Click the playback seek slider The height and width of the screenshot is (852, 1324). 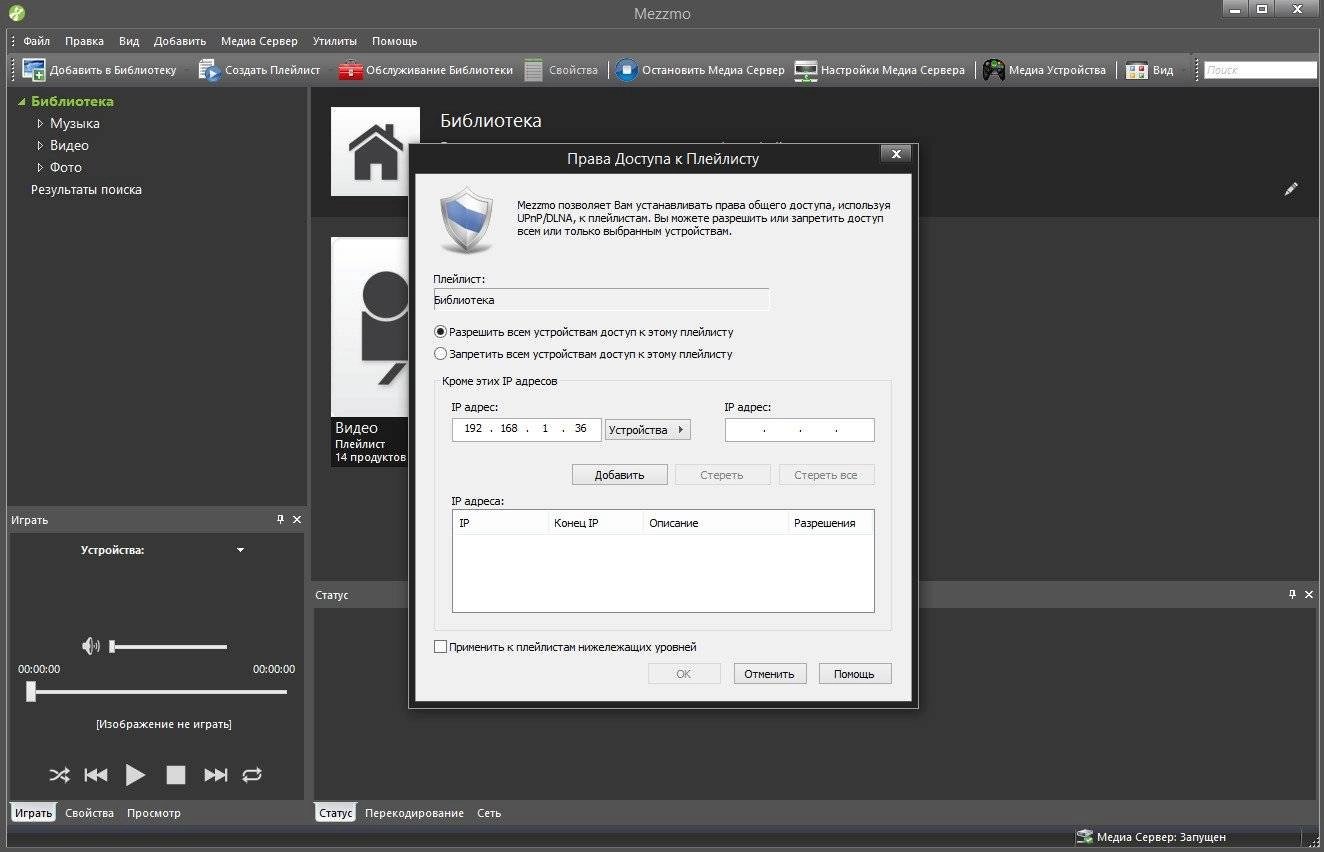coord(157,691)
